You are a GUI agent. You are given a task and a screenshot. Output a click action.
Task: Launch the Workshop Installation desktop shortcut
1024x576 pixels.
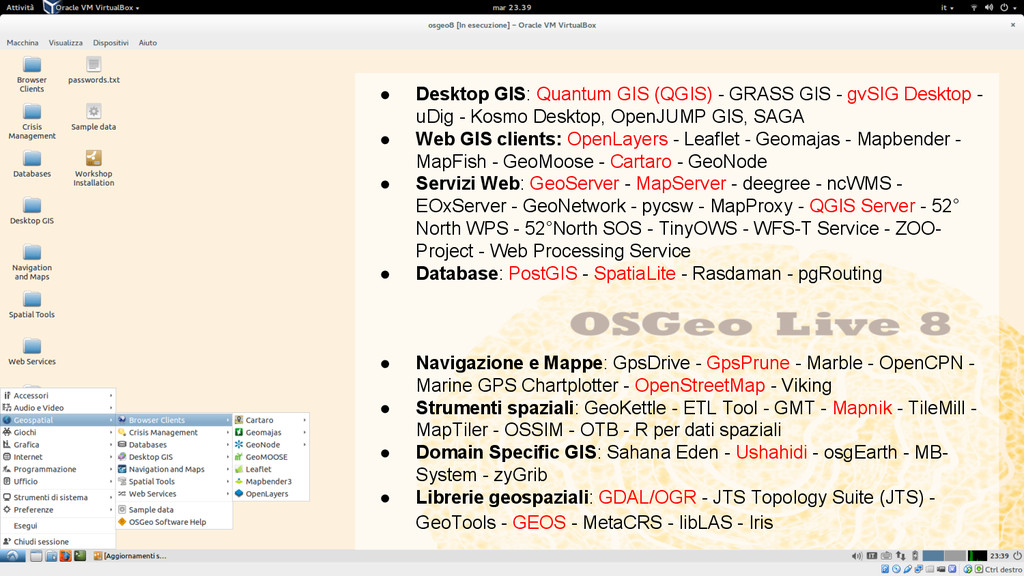pos(93,168)
